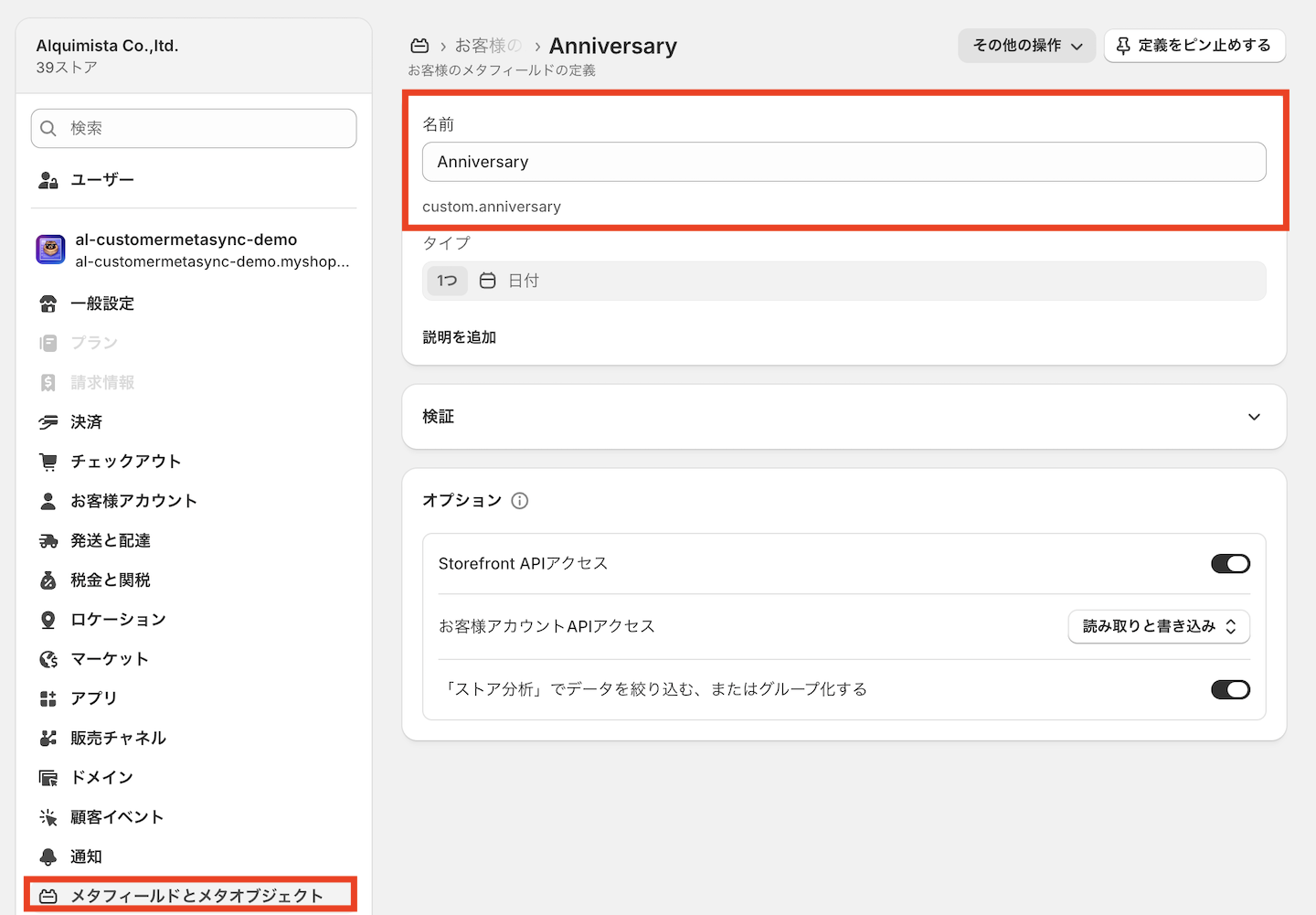
Task: Click the 1つ single-value badge
Action: [447, 281]
